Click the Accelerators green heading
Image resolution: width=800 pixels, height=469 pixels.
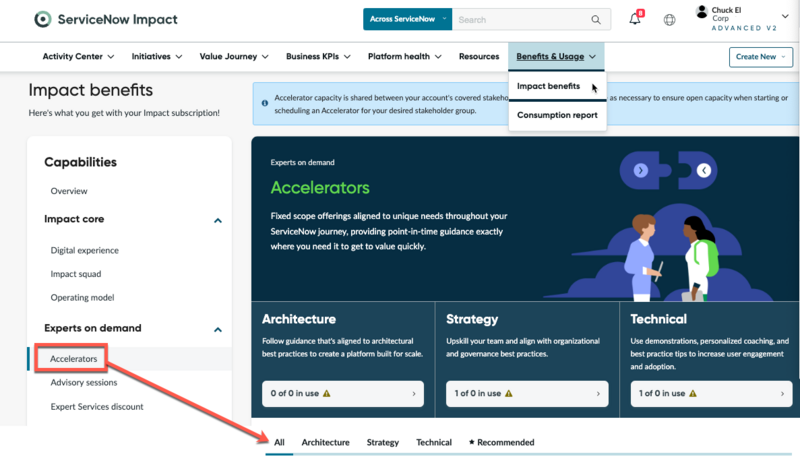point(320,188)
